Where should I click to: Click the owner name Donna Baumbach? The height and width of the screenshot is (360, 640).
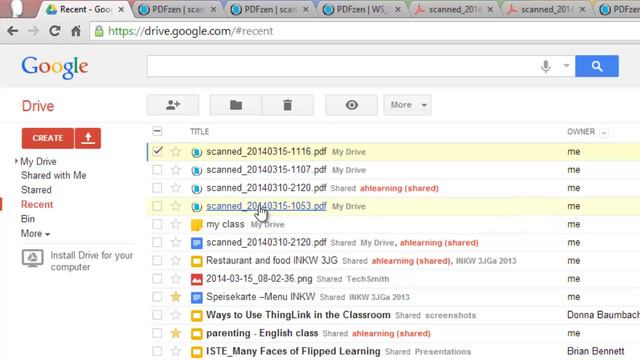pos(603,315)
